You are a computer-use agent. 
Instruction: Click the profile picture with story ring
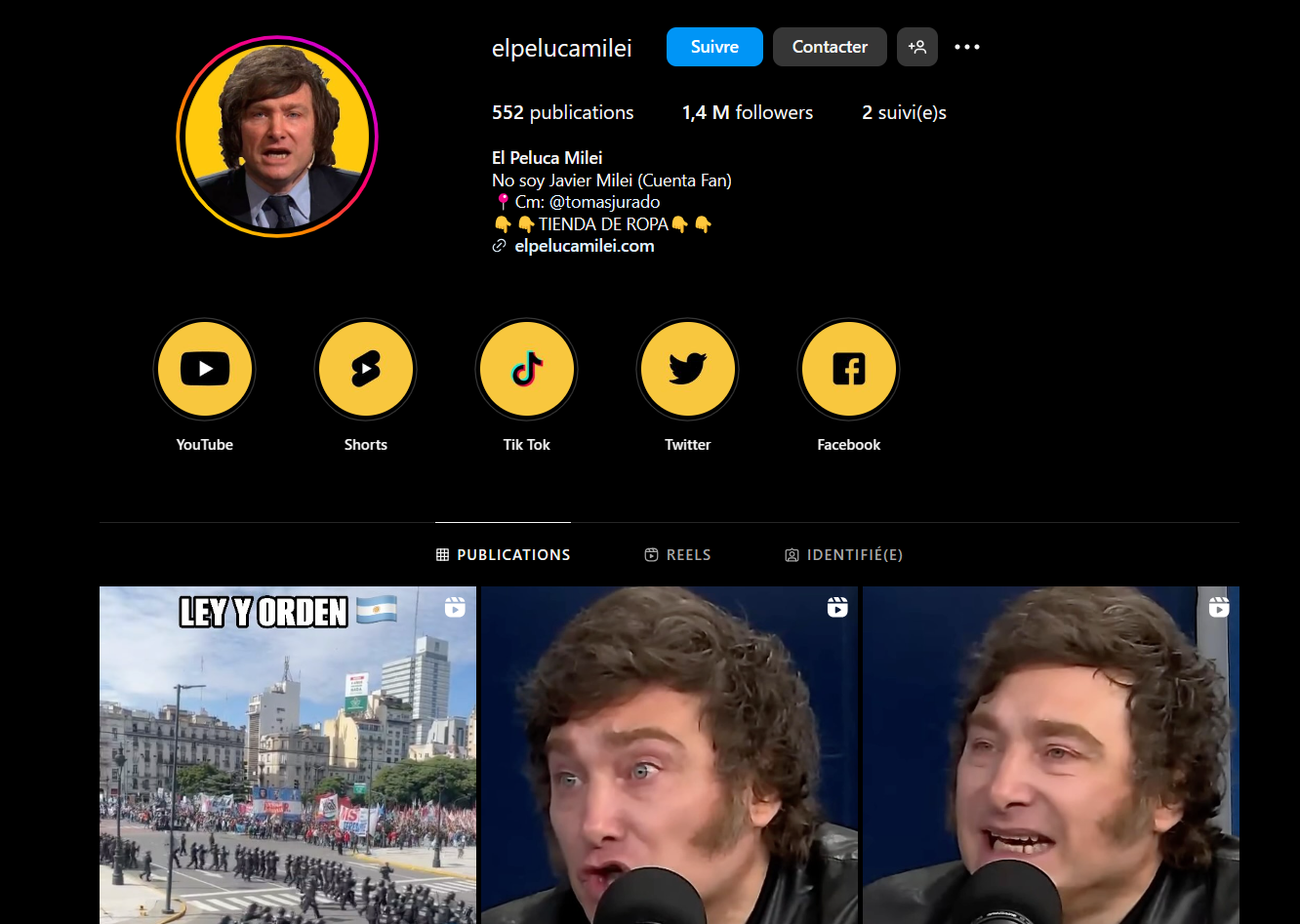[x=277, y=137]
